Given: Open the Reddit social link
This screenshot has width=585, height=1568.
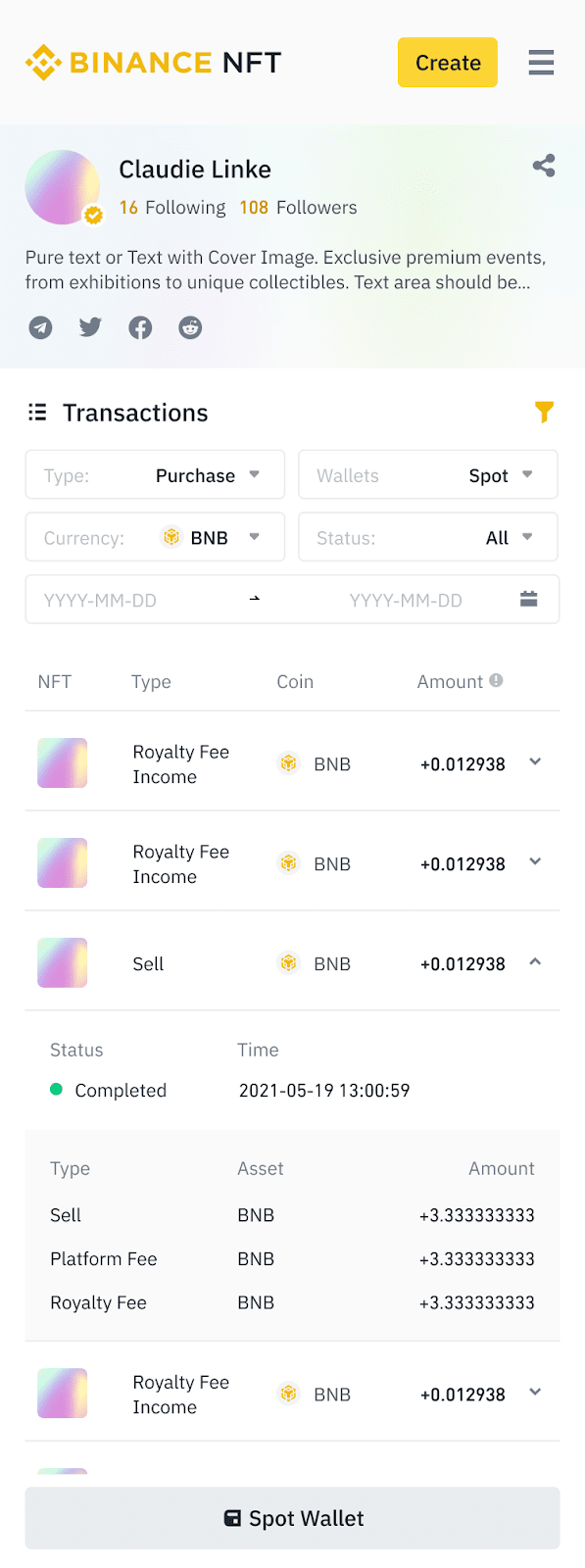Looking at the screenshot, I should [x=190, y=327].
